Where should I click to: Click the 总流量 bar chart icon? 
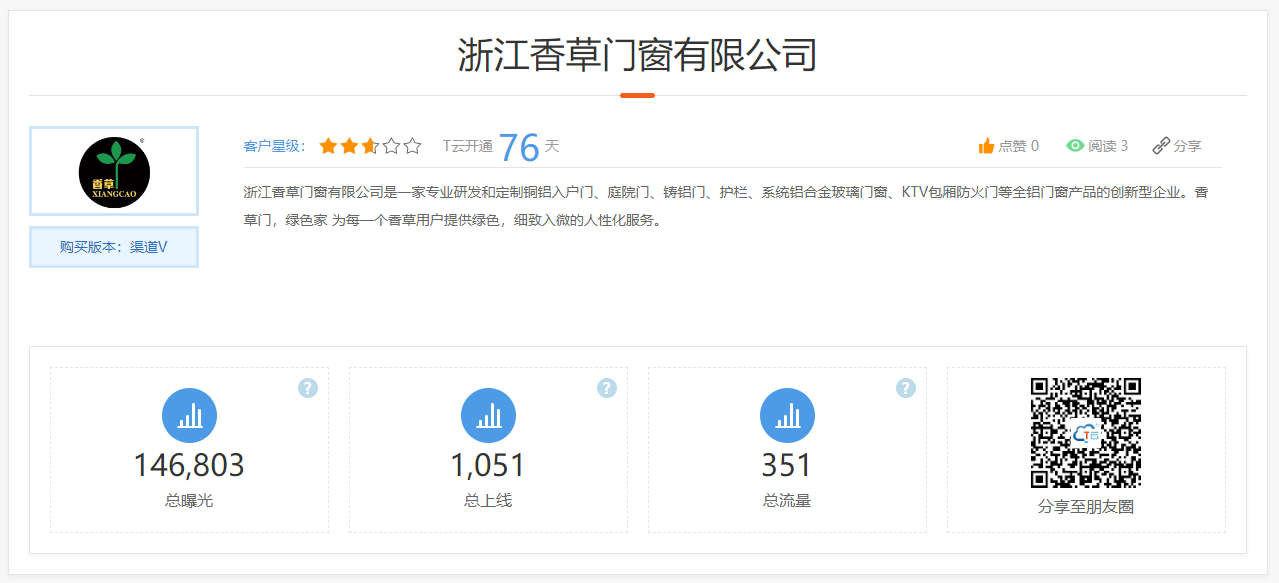click(x=787, y=415)
